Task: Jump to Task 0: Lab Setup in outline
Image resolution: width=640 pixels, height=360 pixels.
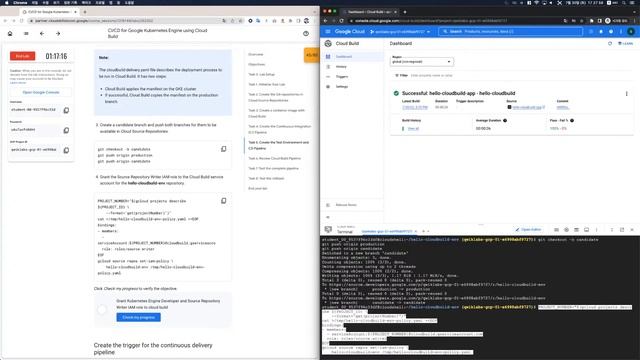Action: (x=262, y=74)
